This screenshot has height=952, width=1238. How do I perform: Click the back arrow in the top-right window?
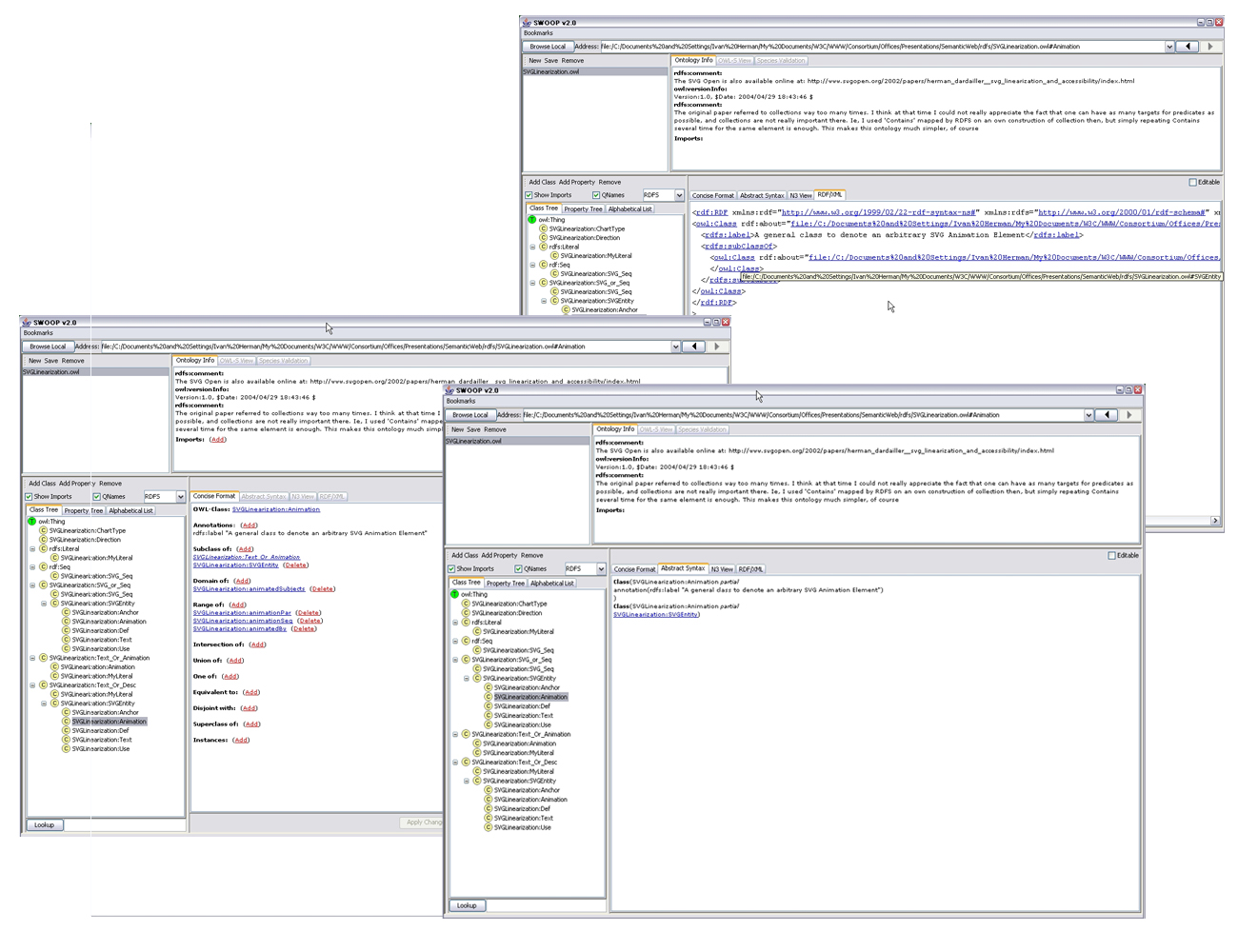1188,47
